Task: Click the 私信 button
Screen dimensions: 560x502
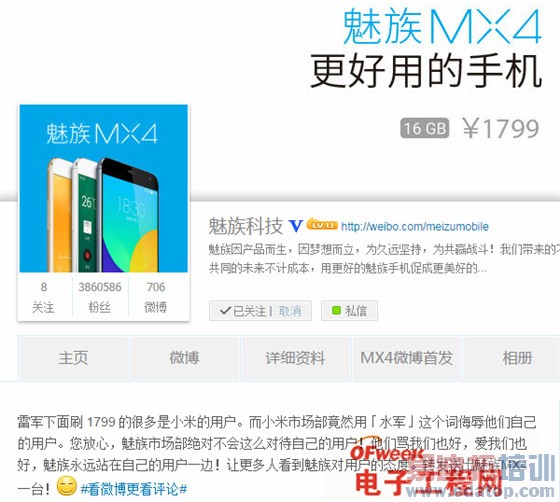Action: (349, 311)
